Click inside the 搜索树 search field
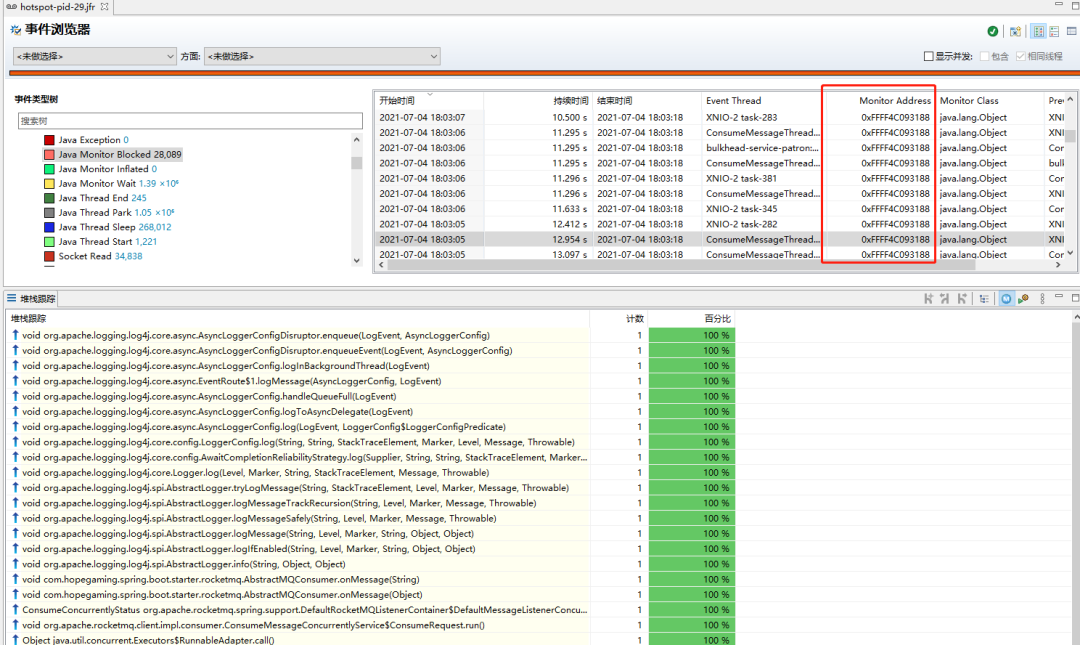The image size is (1080, 645). pyautogui.click(x=190, y=121)
